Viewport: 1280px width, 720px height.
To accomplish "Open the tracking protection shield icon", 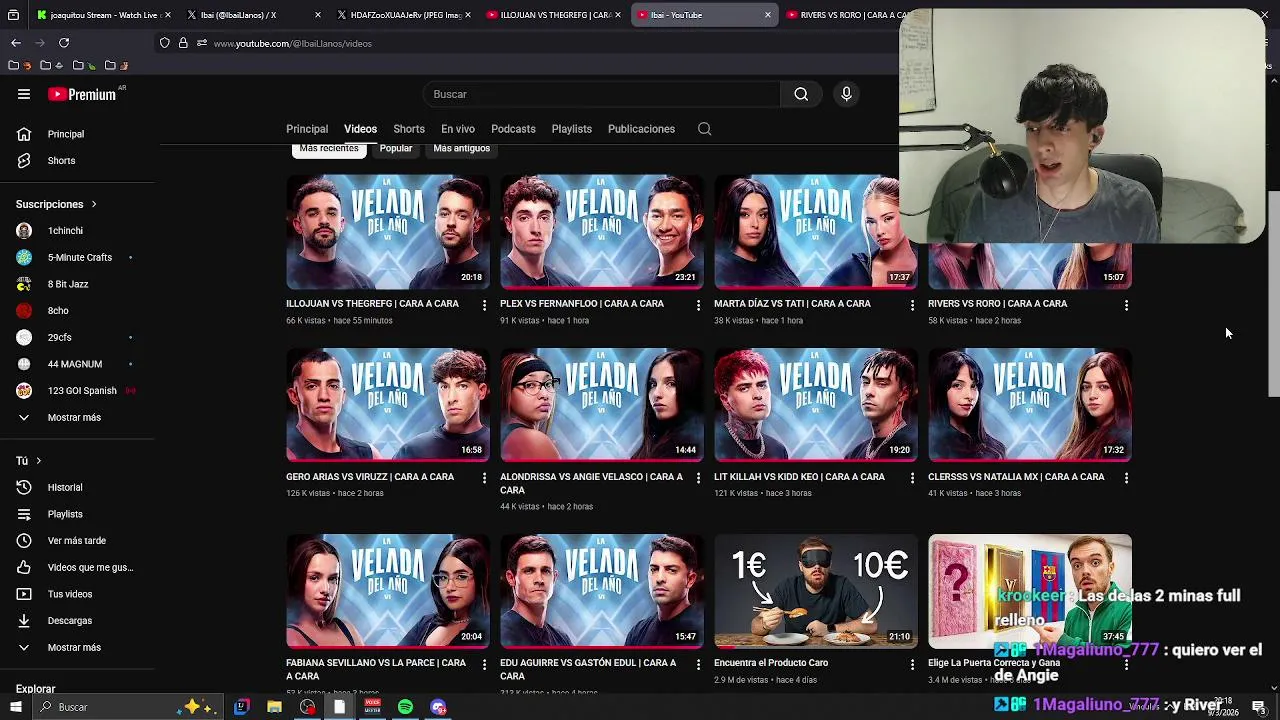I will pyautogui.click(x=165, y=43).
